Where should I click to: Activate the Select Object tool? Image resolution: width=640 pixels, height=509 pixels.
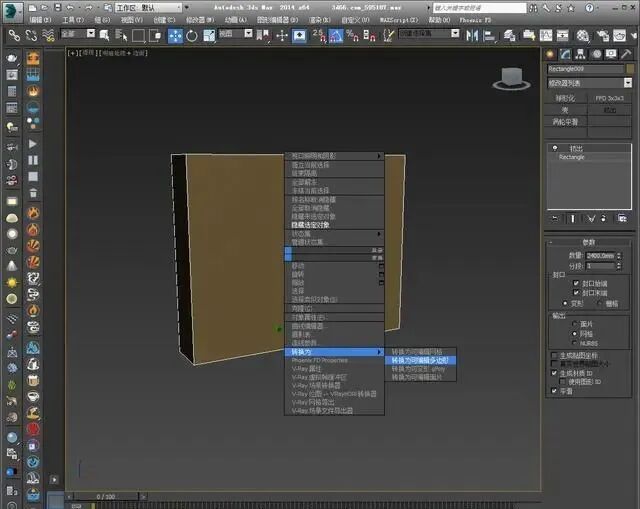(x=104, y=36)
